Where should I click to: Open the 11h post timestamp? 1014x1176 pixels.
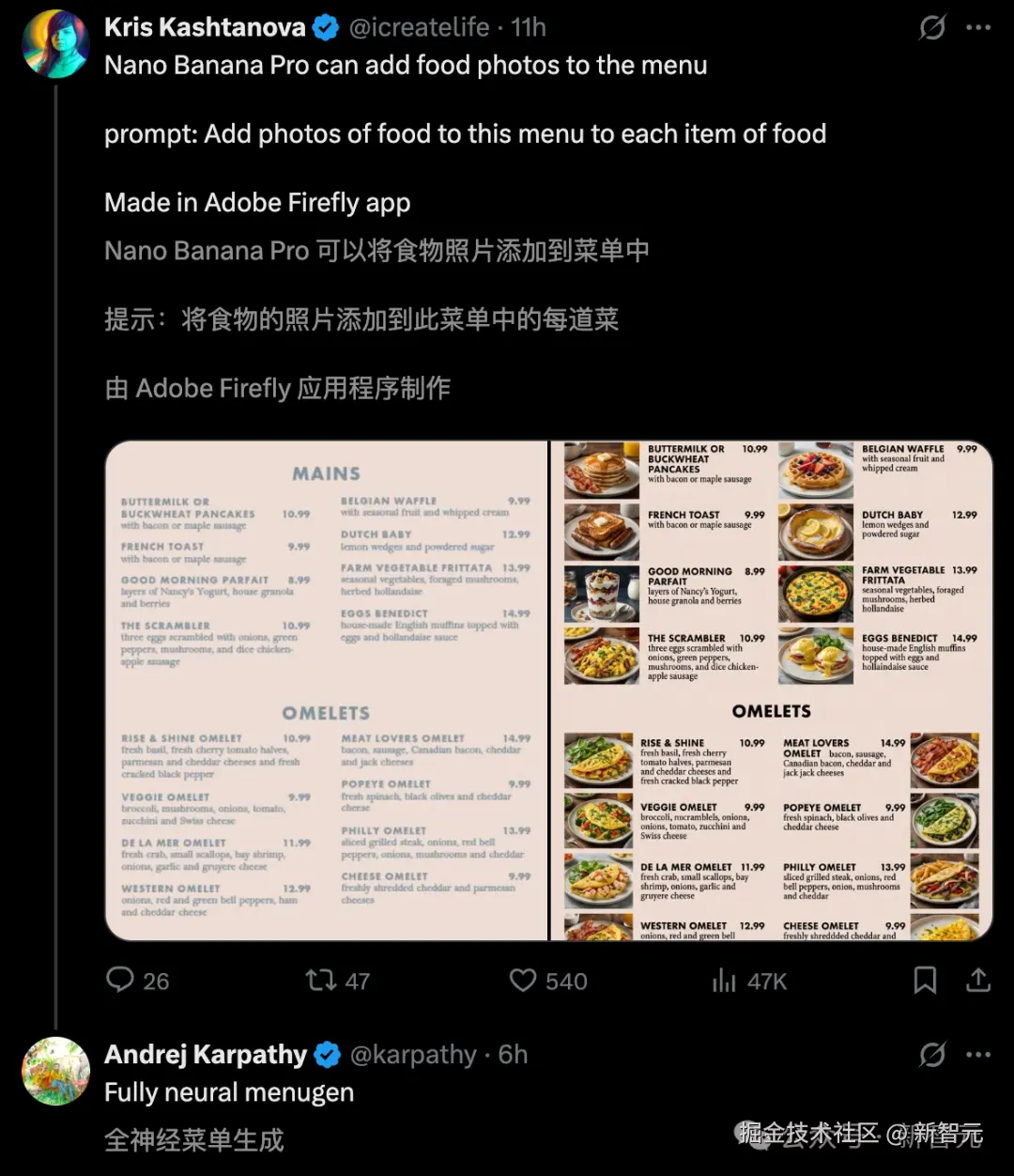click(x=529, y=27)
